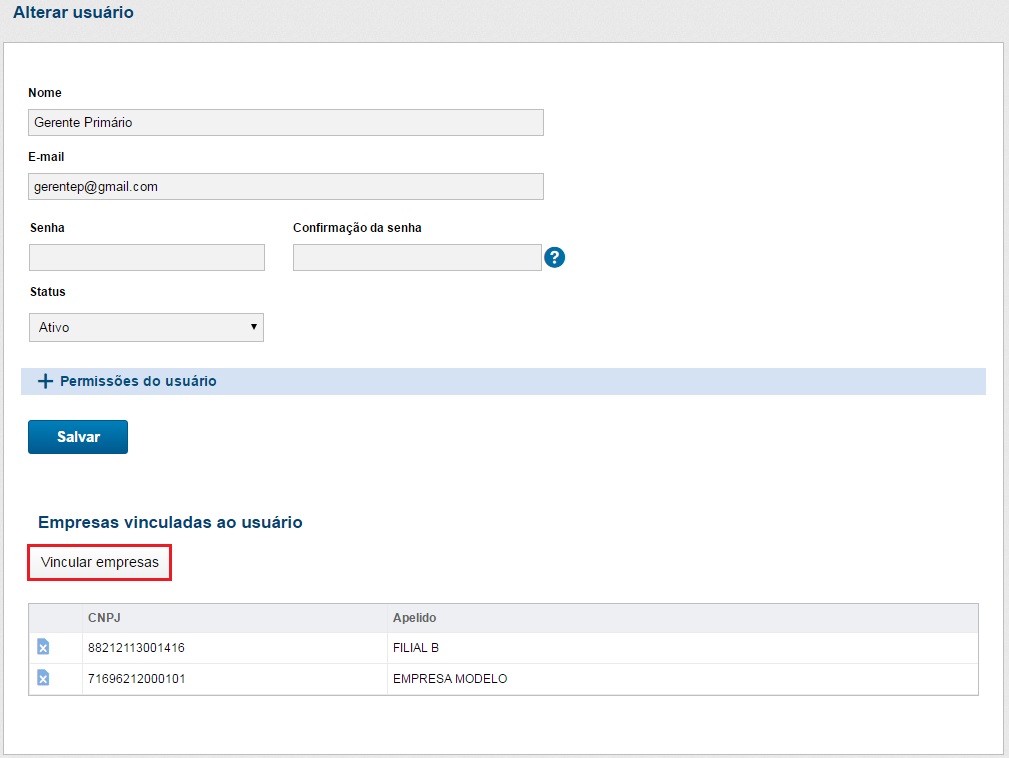Click the FILIAL B nickname cell
Screen dimensions: 1009x758
416,648
